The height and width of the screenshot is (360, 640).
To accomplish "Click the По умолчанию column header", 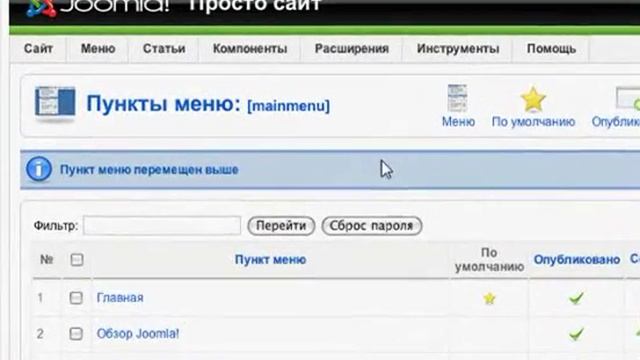I will point(489,260).
